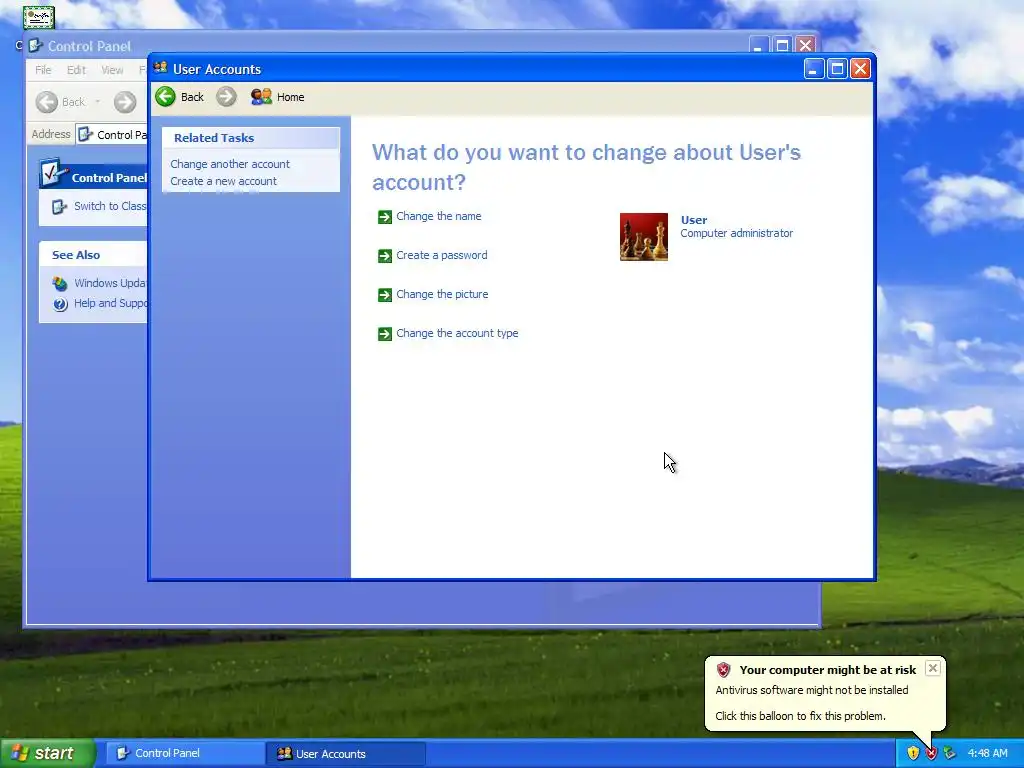Click the Switch to Classic View icon
This screenshot has width=1024, height=768.
pos(59,207)
